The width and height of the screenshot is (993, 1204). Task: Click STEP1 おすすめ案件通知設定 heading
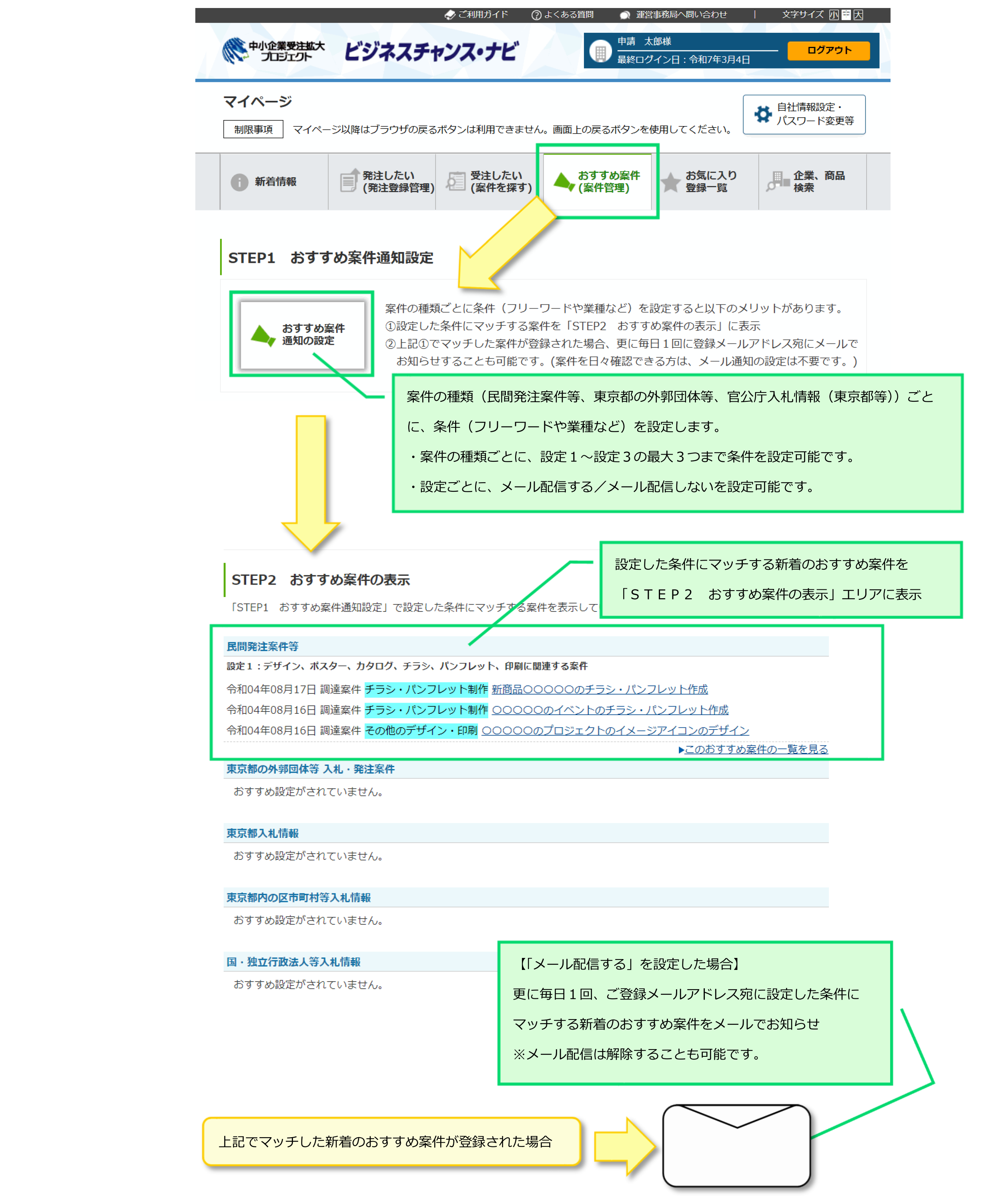coord(331,257)
